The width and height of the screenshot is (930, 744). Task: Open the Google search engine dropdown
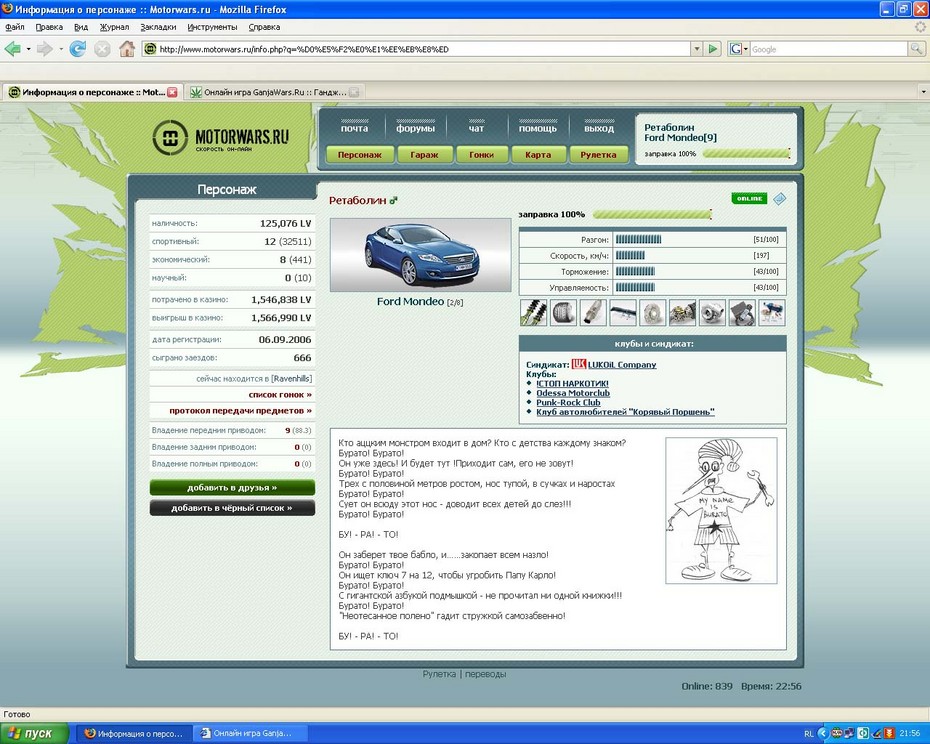coord(738,49)
